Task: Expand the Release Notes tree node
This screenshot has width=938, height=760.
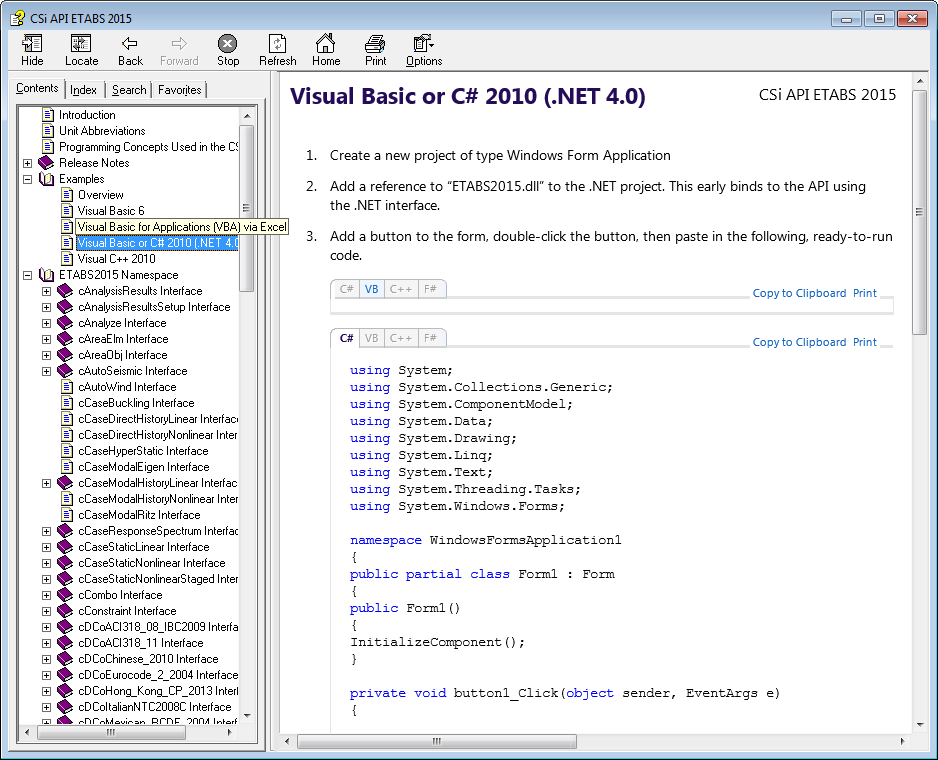Action: pyautogui.click(x=27, y=163)
